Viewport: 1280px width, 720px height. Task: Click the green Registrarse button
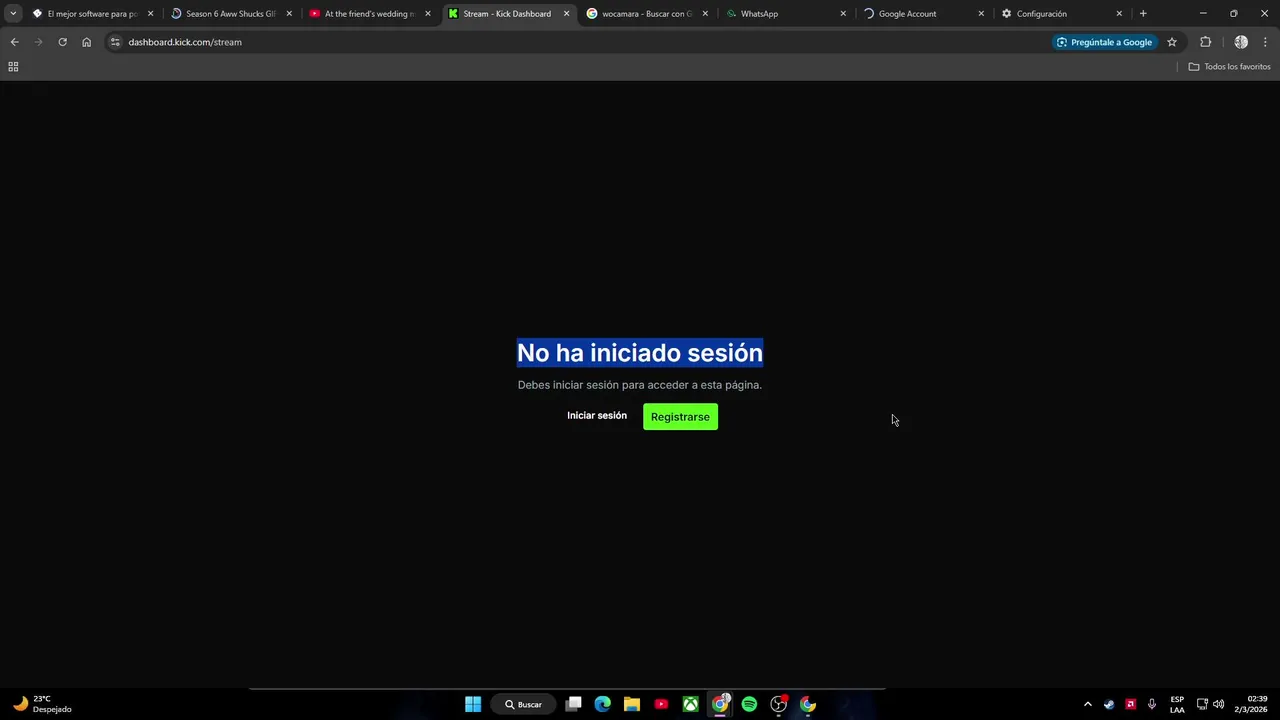[680, 417]
